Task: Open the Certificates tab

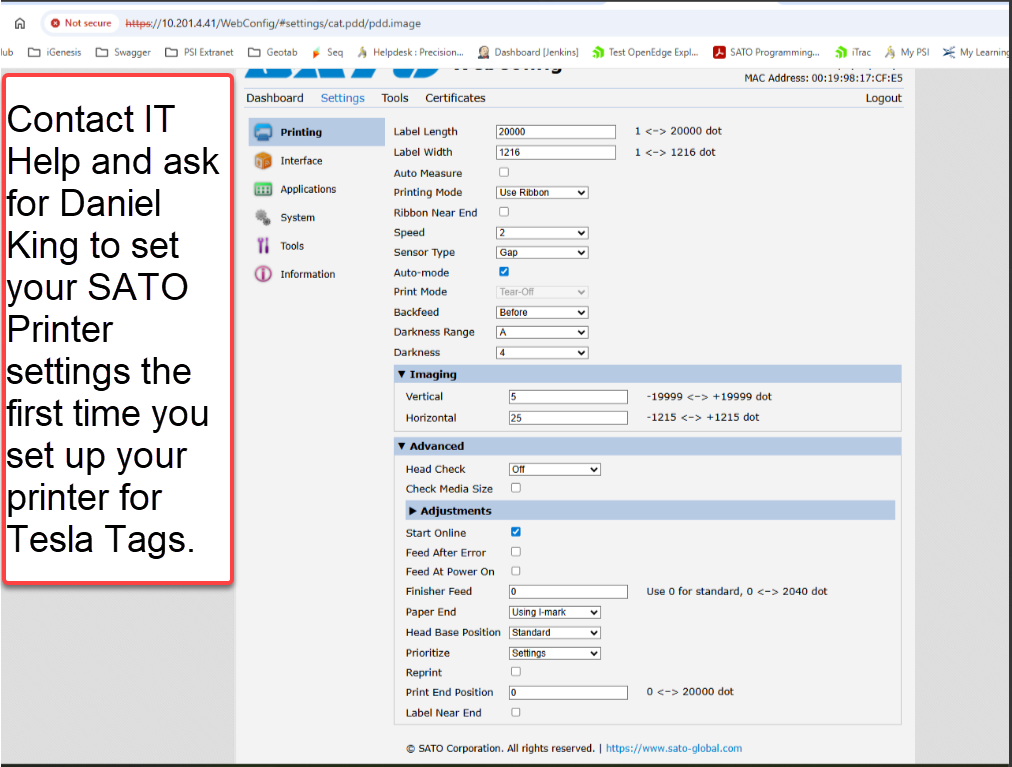Action: click(455, 98)
